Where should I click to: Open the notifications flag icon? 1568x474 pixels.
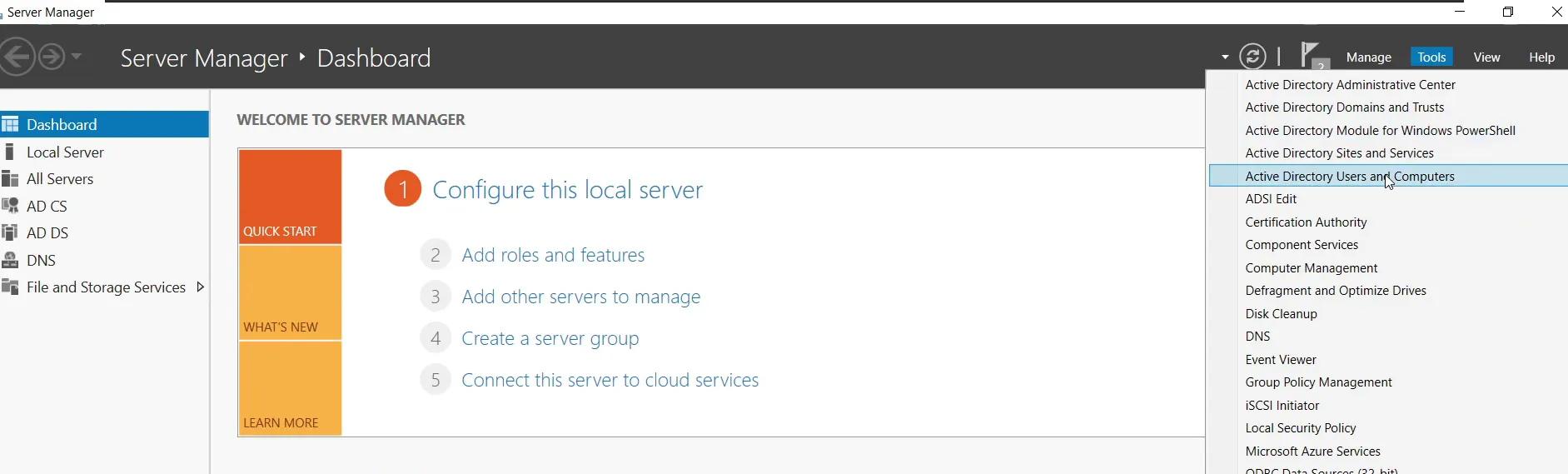[x=1313, y=56]
